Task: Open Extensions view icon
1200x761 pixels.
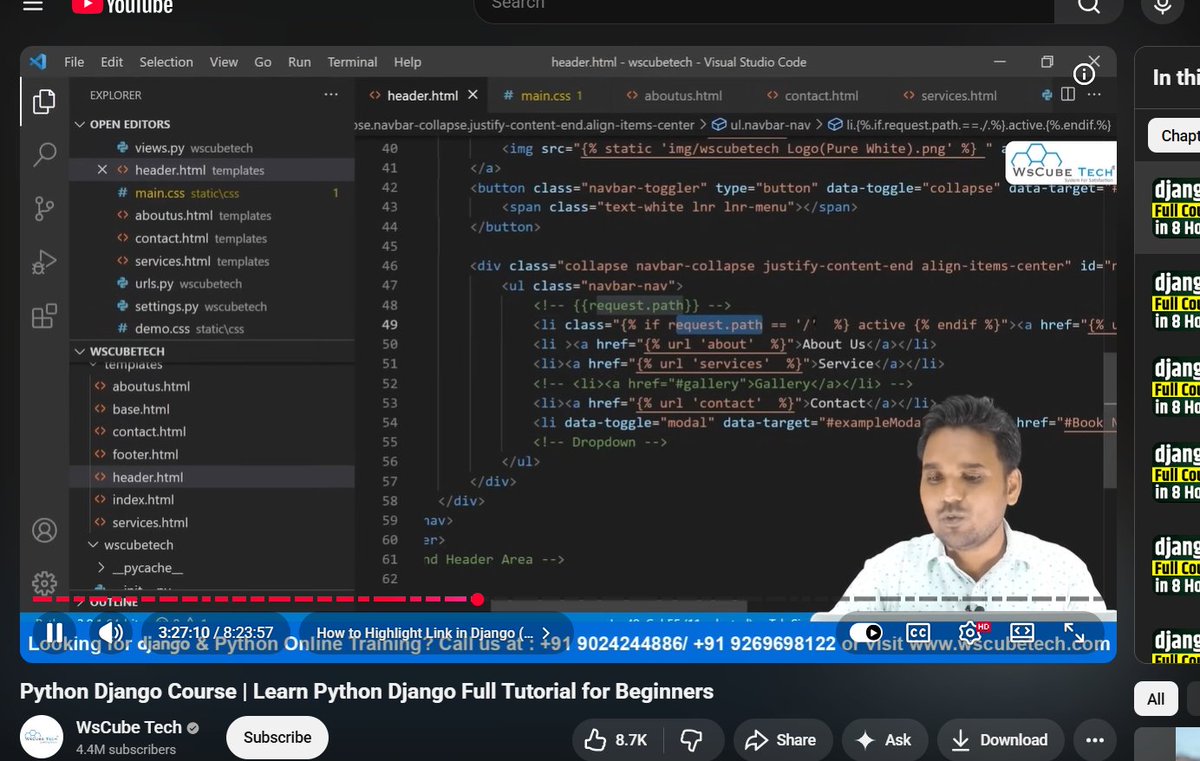Action: tap(44, 317)
